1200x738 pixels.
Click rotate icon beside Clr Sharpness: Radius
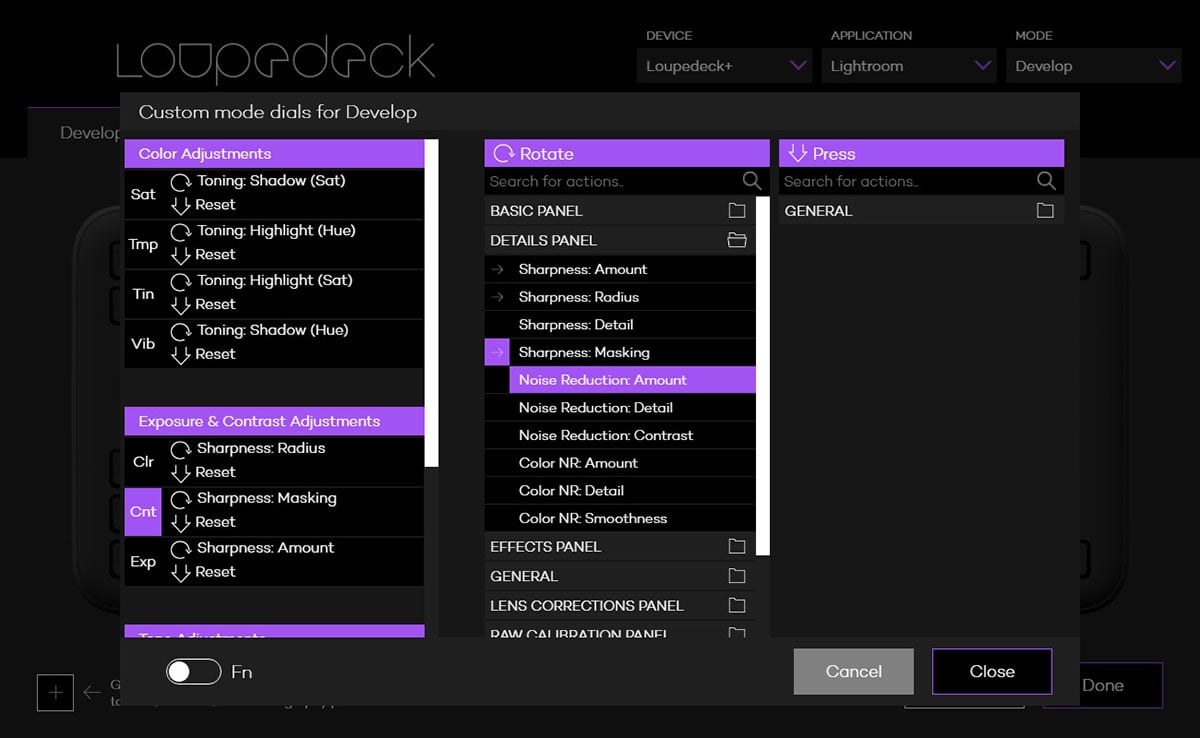[x=181, y=450]
